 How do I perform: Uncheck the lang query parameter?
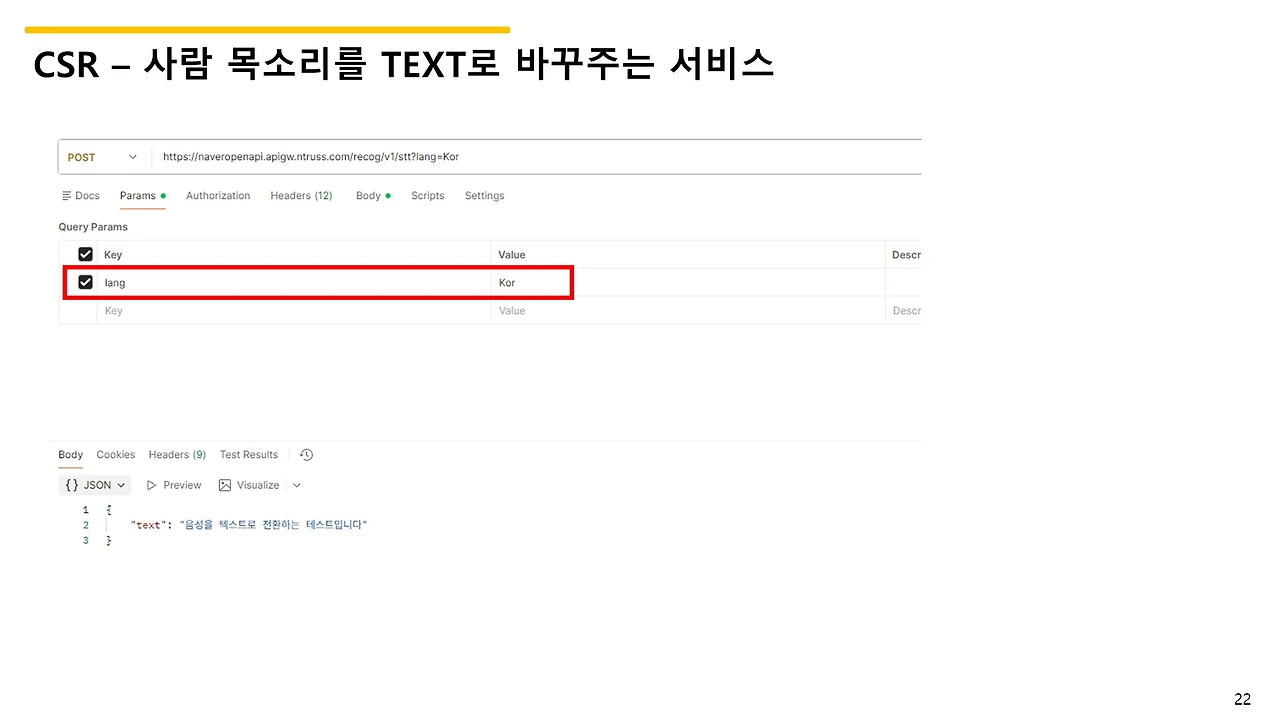85,282
